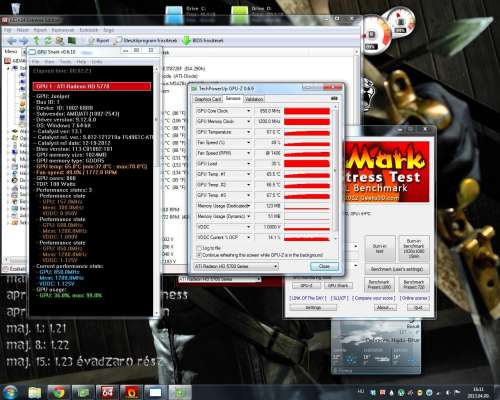Go forward using AIDA64 blue right arrow

[24, 41]
